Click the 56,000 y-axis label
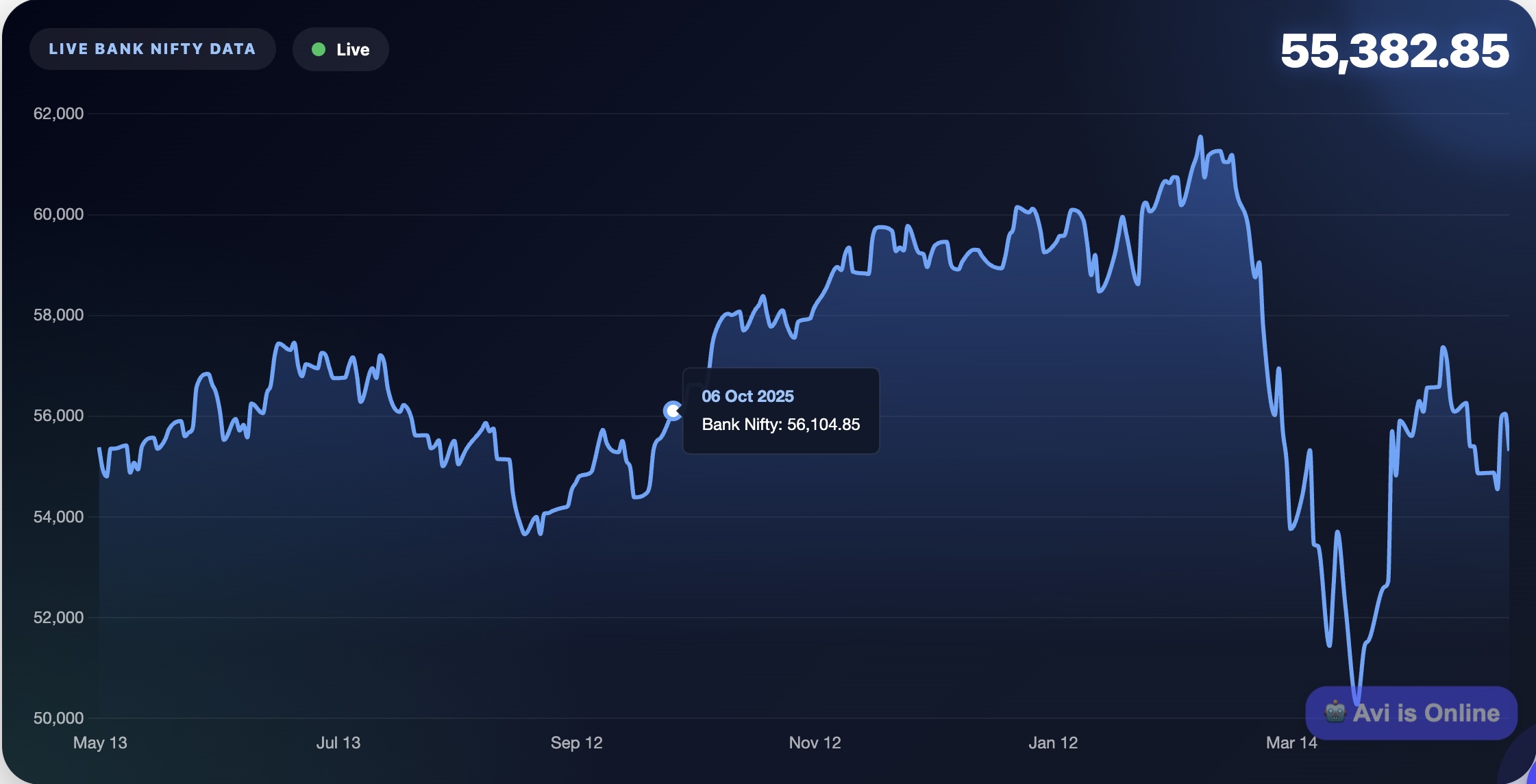 coord(59,416)
